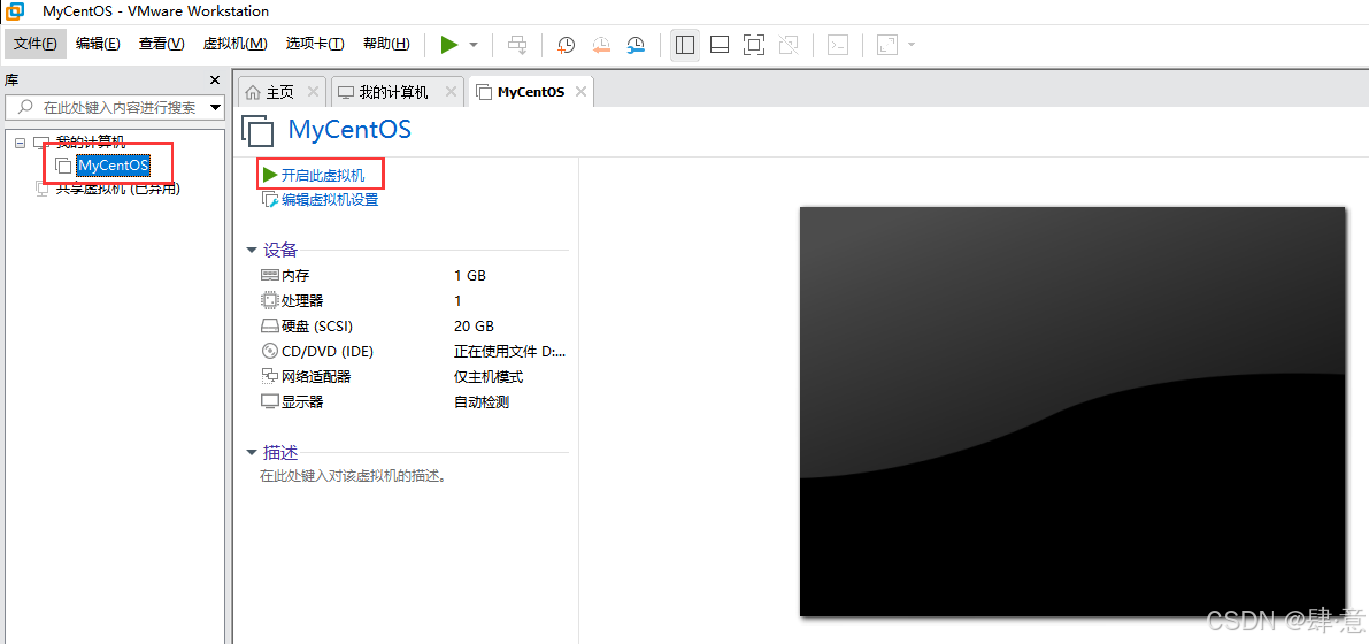Click the revert to snapshot icon
1370x644 pixels.
point(601,44)
